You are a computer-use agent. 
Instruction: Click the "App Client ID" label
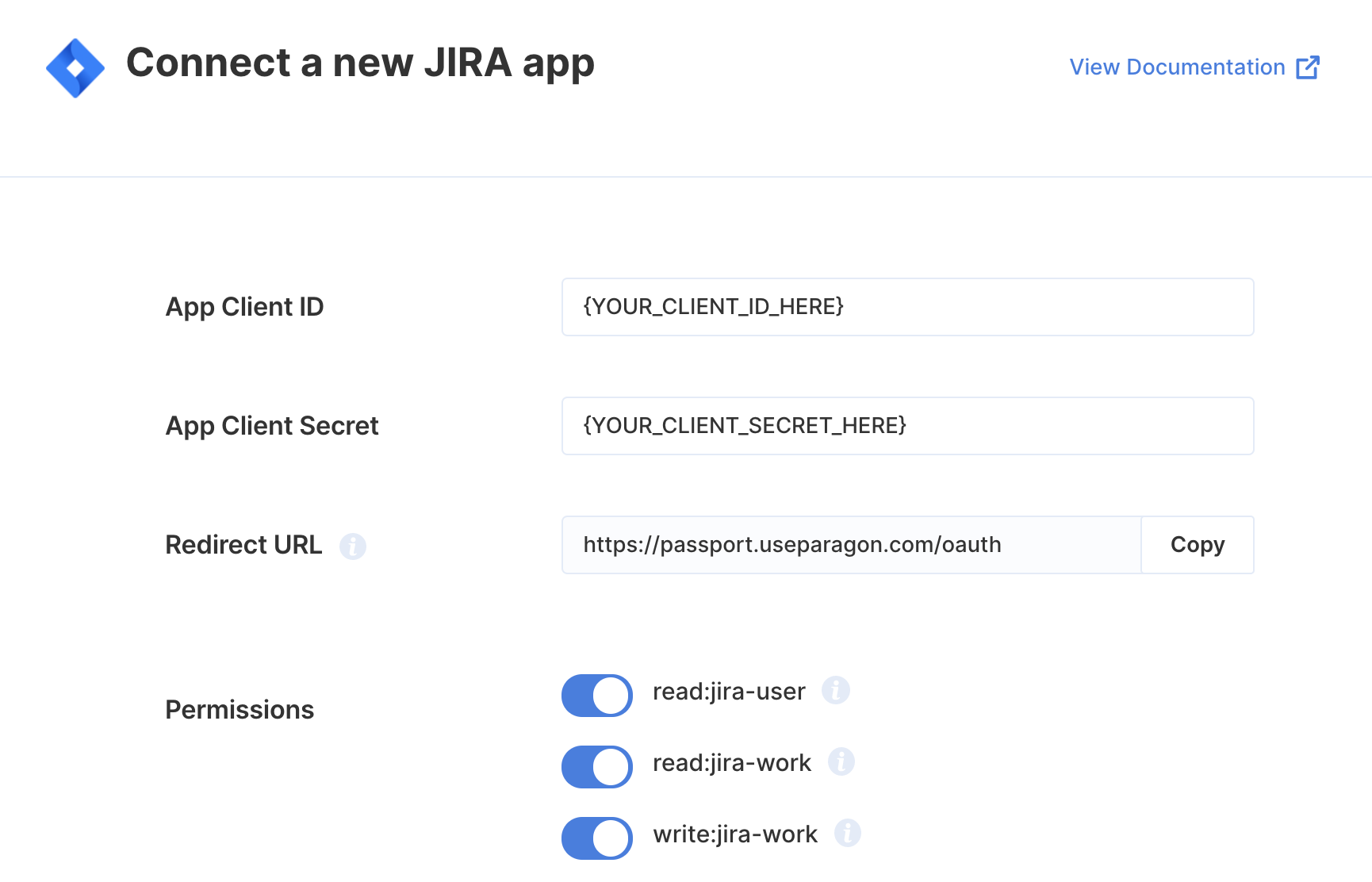[x=244, y=307]
